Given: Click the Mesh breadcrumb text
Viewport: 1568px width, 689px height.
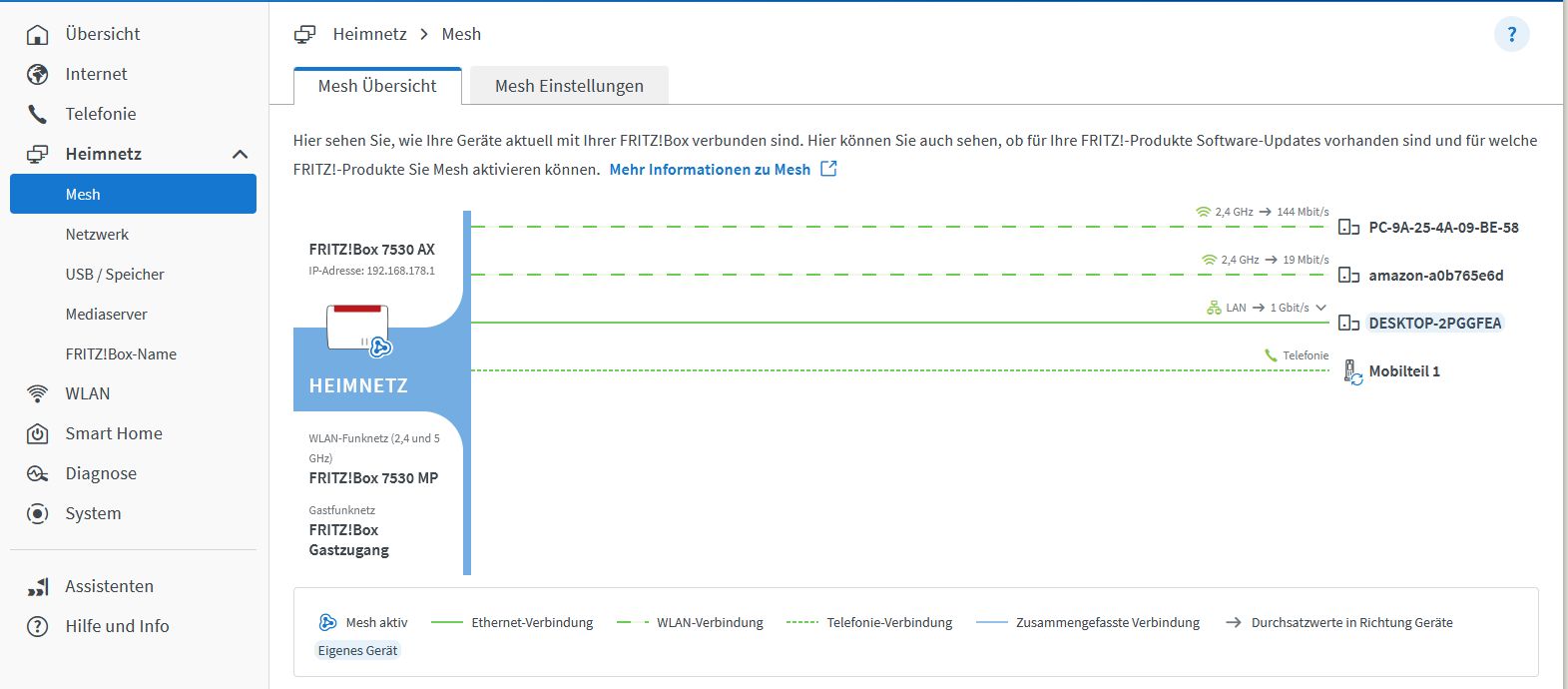Looking at the screenshot, I should point(461,34).
